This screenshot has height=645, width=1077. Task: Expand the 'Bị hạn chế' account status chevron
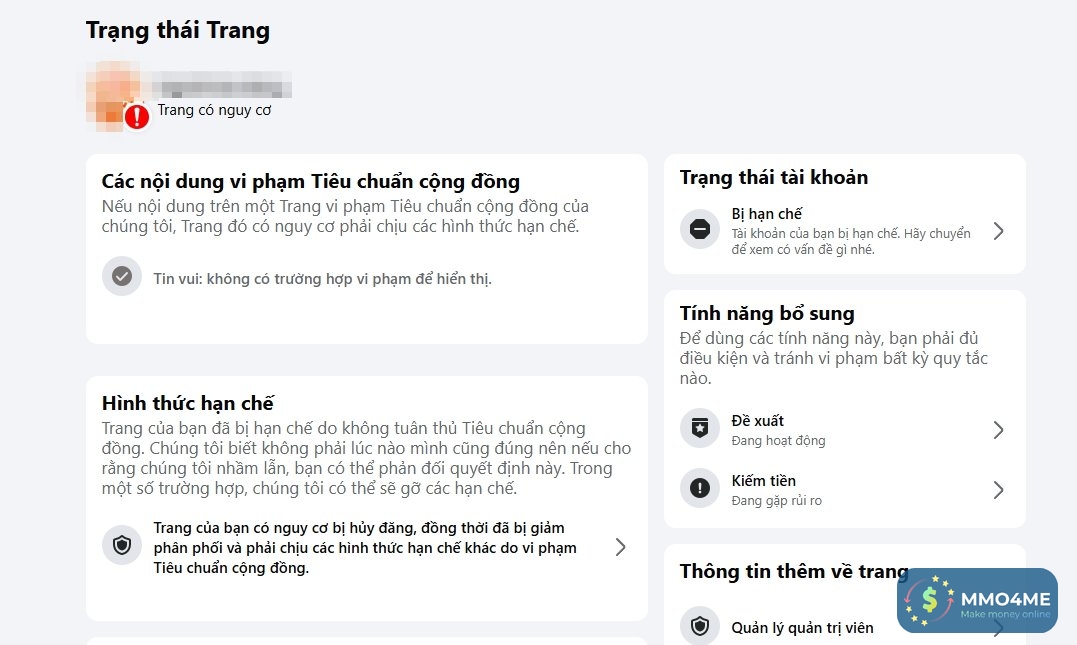[x=998, y=231]
